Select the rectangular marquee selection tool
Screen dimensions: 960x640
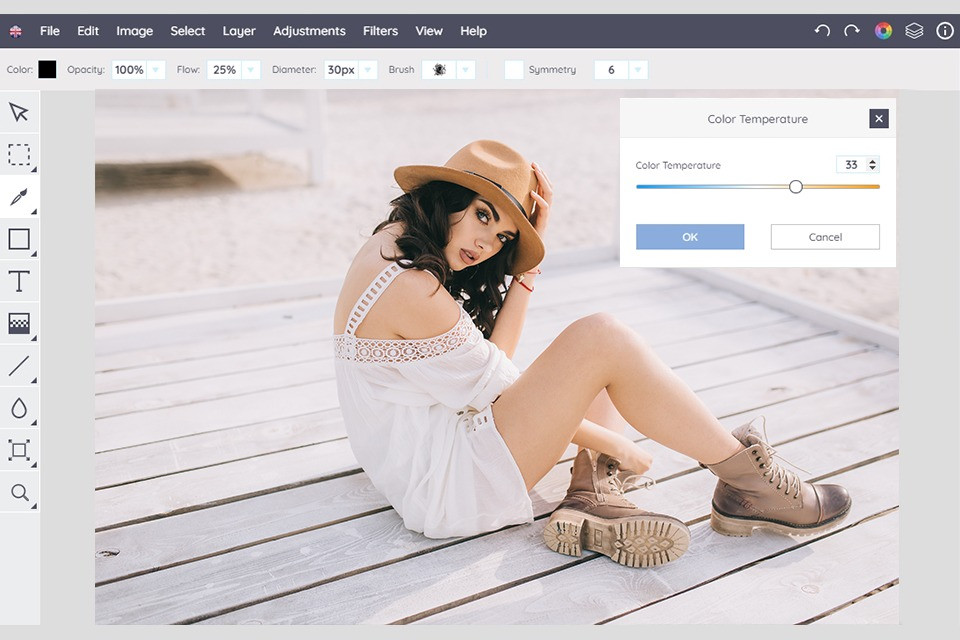(x=19, y=154)
